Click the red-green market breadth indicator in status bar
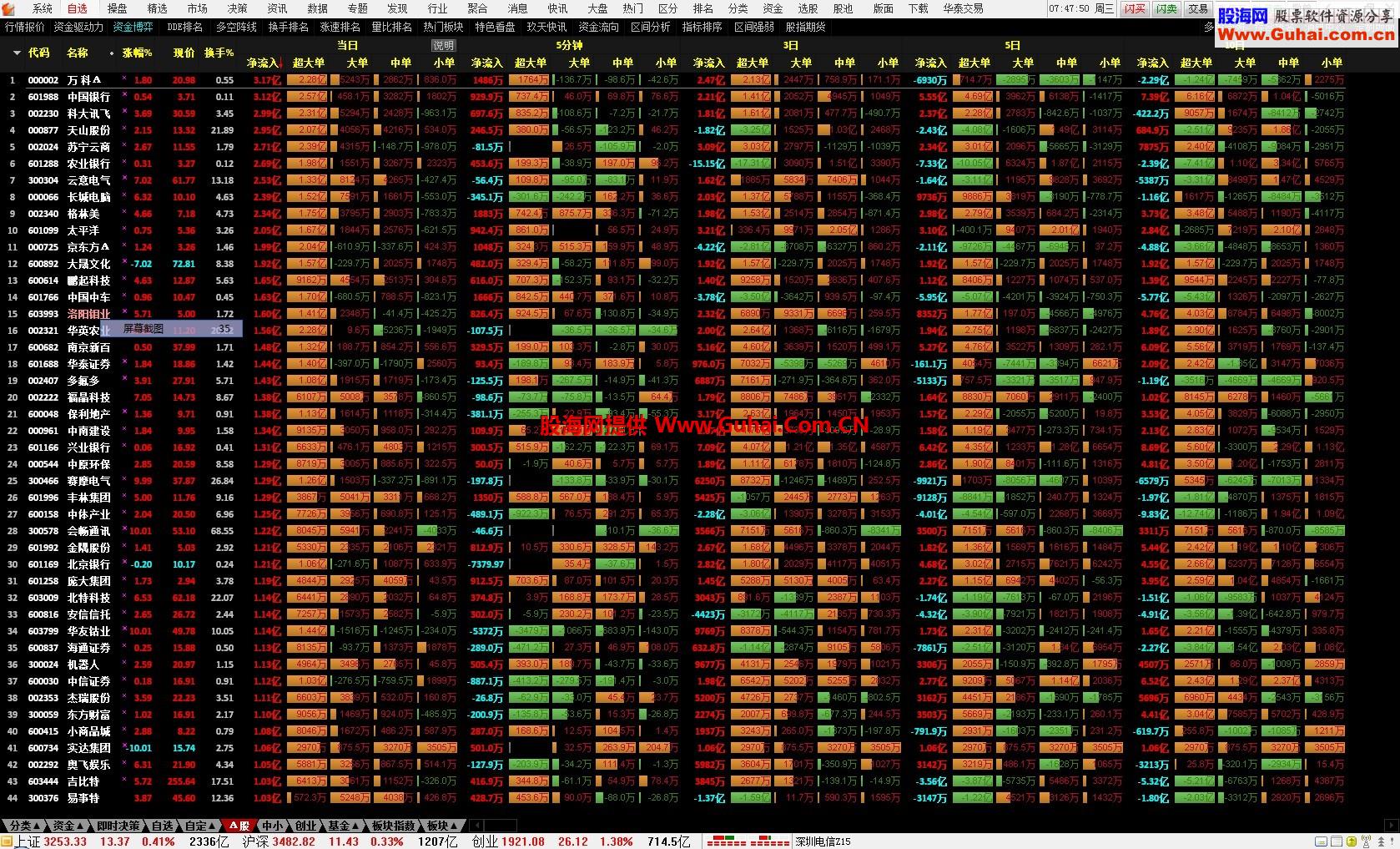This screenshot has height=849, width=1400. (747, 841)
